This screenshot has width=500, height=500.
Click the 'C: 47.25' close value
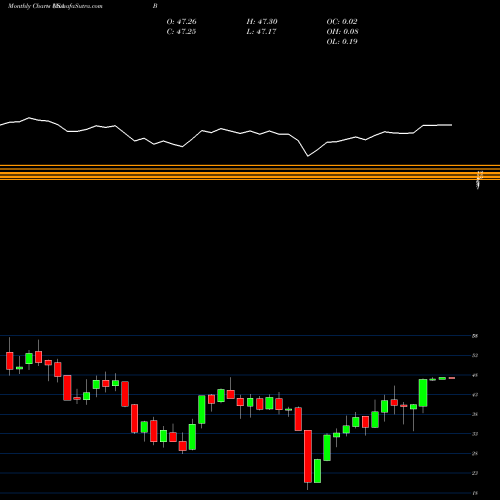pos(181,32)
